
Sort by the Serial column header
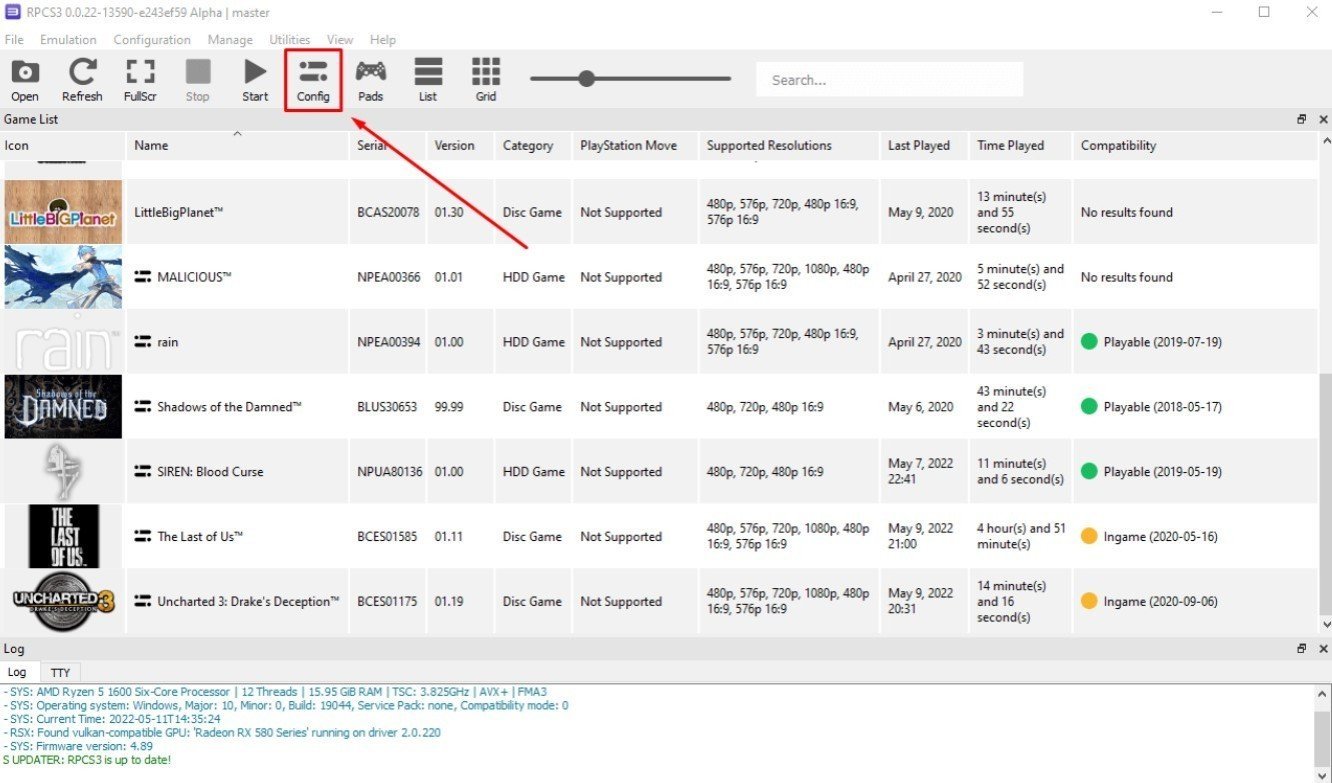(x=388, y=145)
